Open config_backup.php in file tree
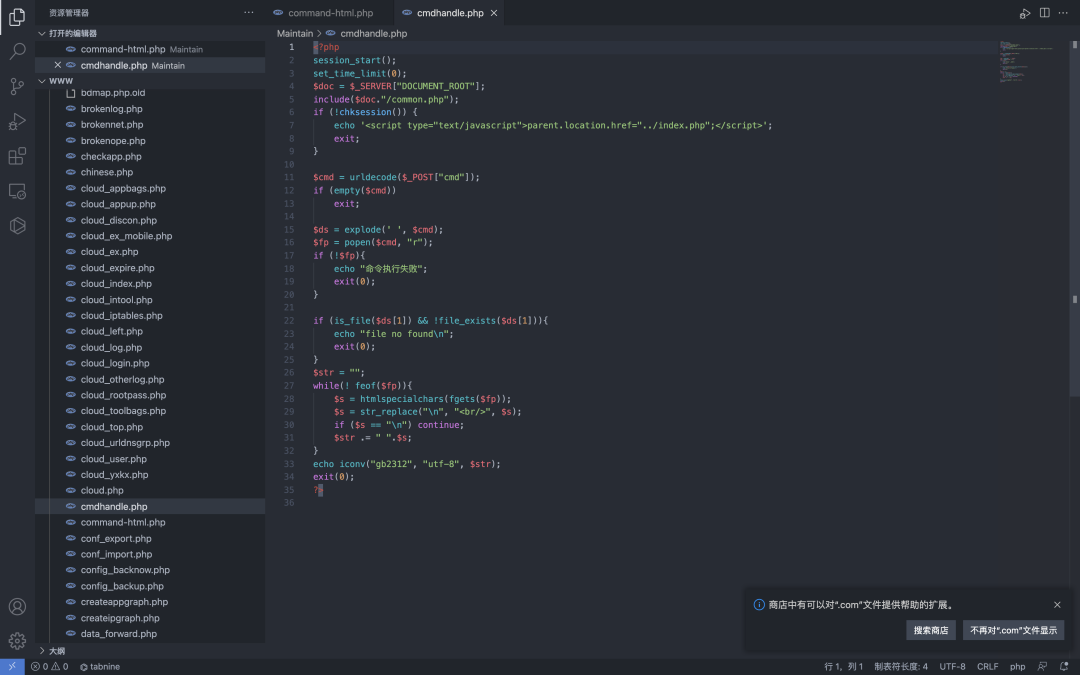Image resolution: width=1080 pixels, height=675 pixels. (150, 586)
